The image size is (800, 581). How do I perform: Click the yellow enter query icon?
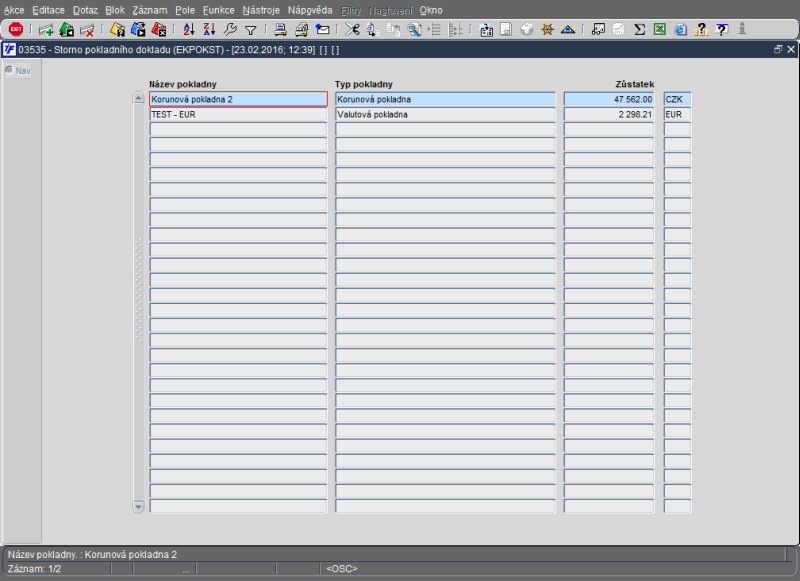117,30
